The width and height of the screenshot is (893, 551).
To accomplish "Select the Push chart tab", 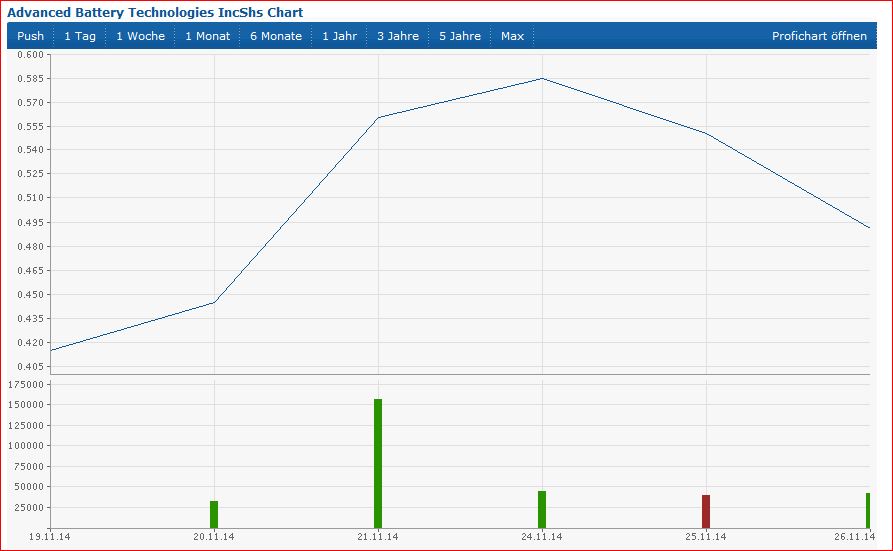I will tap(31, 36).
